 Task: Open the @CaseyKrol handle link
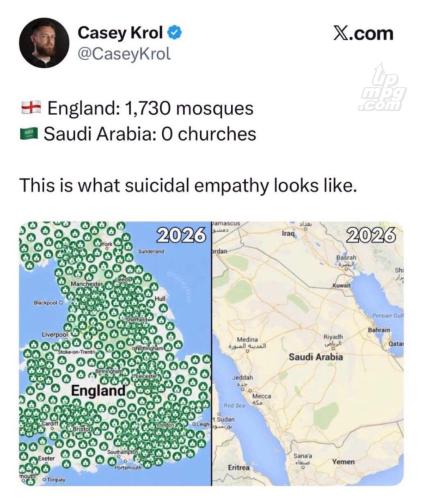[124, 54]
